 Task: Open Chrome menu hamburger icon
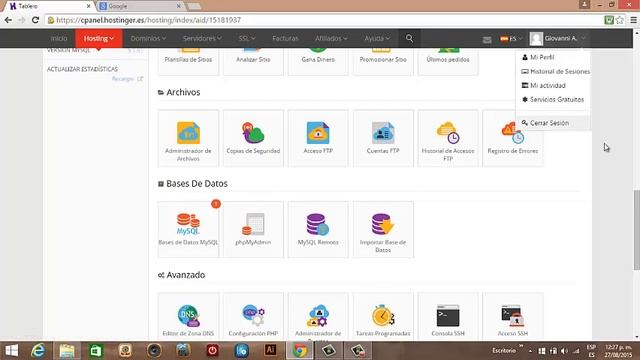point(633,20)
